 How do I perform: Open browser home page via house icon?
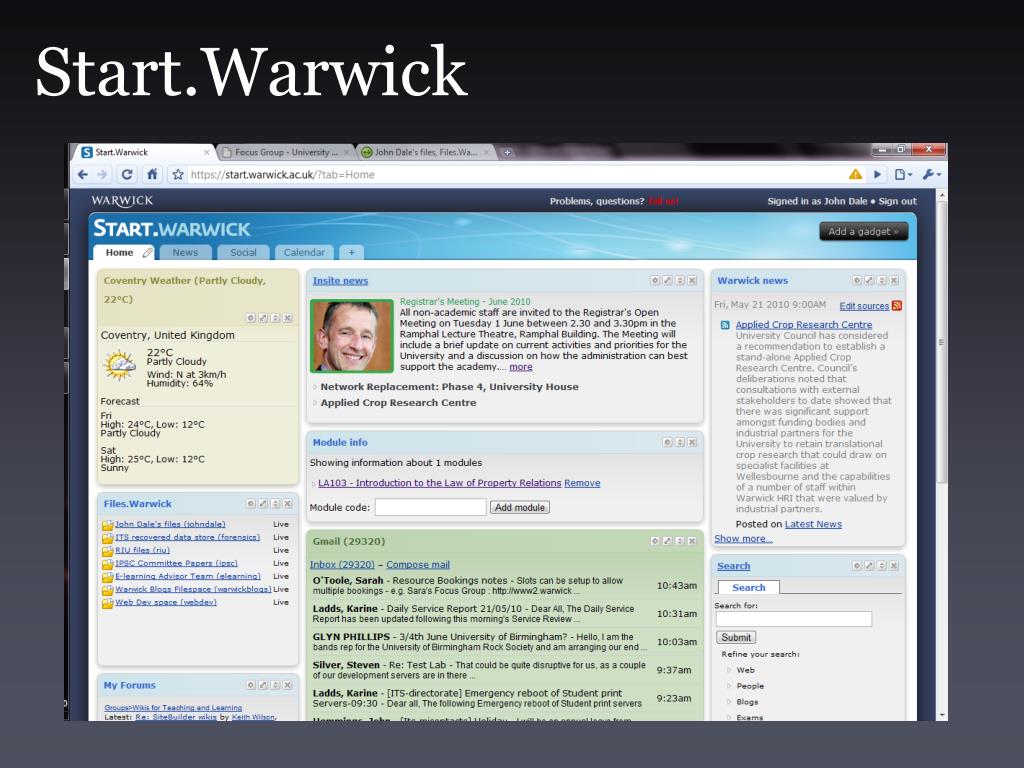[152, 174]
